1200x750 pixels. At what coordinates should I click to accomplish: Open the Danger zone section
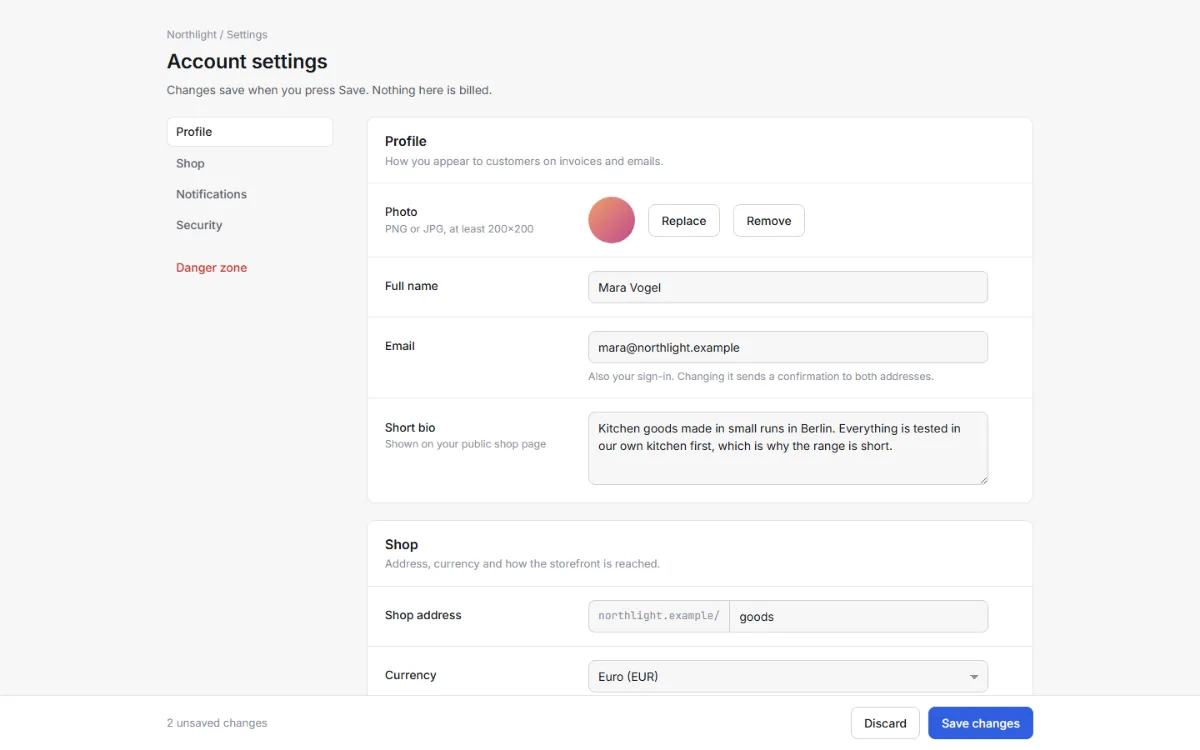tap(249, 268)
